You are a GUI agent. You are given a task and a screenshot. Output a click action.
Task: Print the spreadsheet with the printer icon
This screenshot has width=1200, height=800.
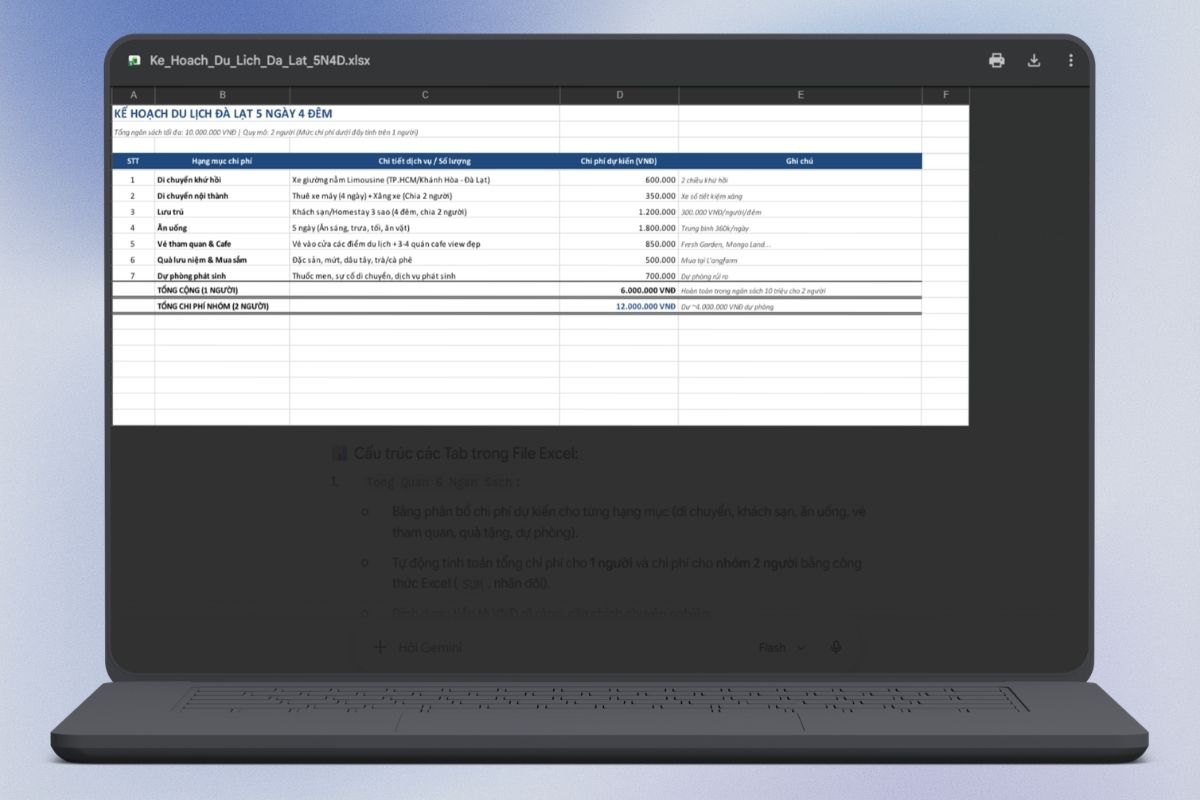pyautogui.click(x=997, y=60)
